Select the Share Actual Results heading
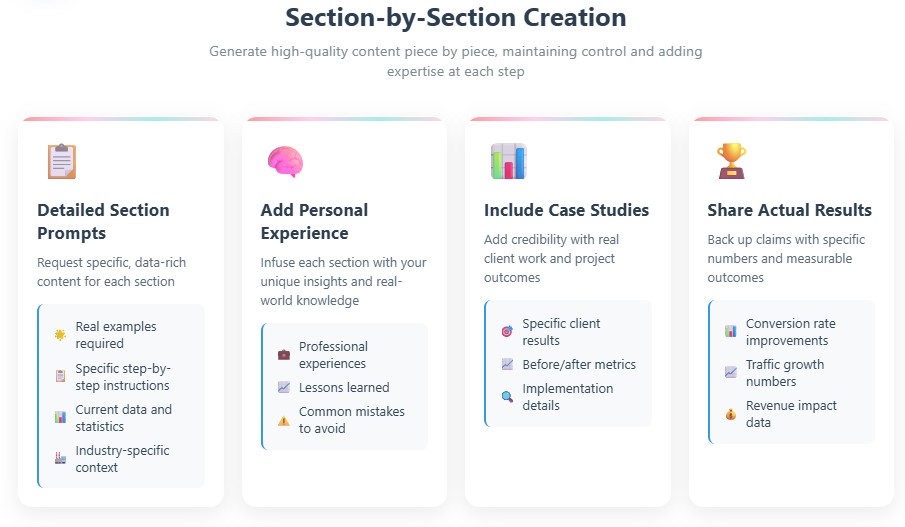The width and height of the screenshot is (905, 527). point(790,210)
